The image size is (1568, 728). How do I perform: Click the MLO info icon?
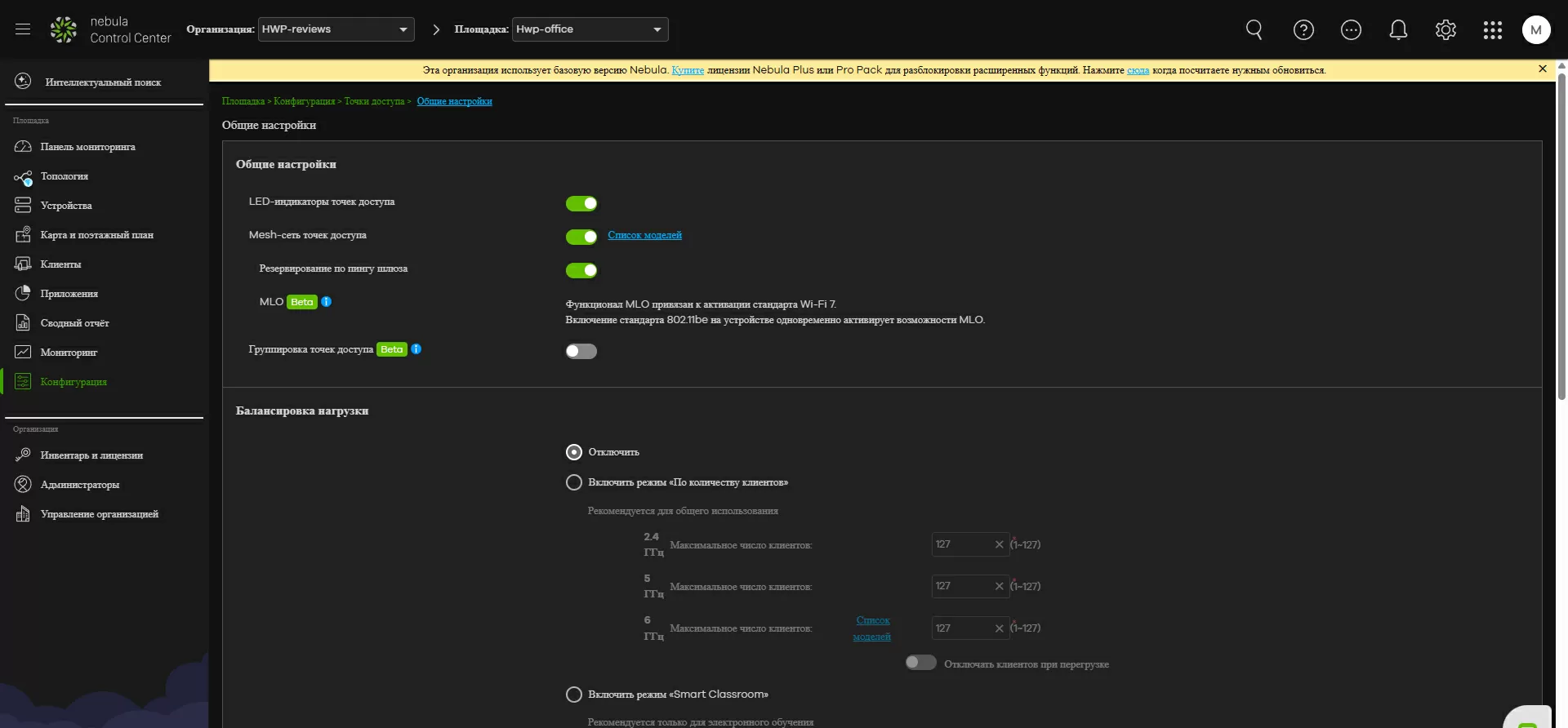tap(327, 302)
